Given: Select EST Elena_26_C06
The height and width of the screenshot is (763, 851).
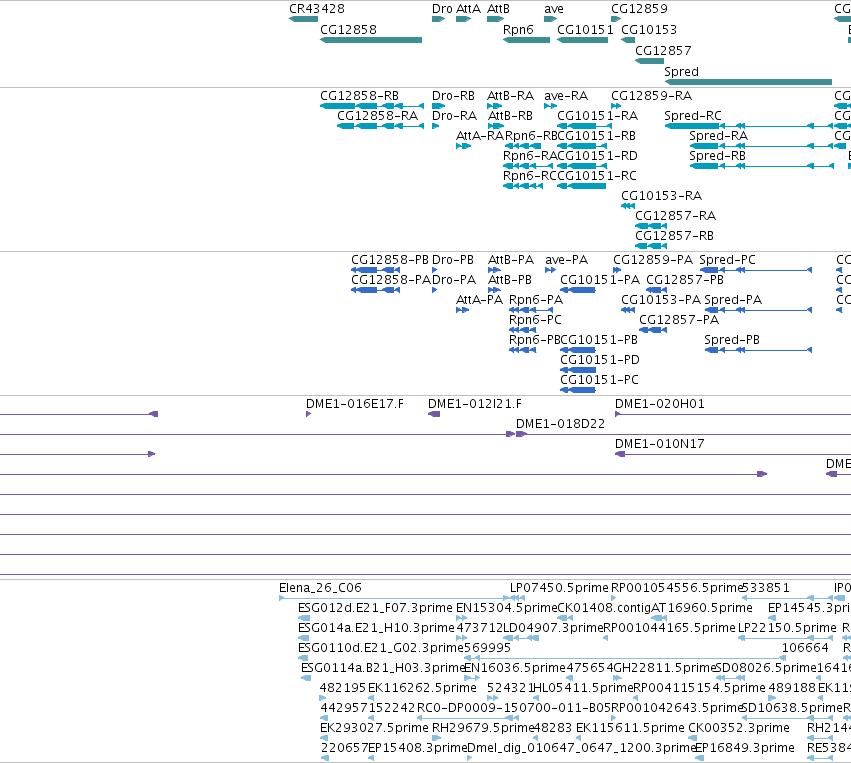Looking at the screenshot, I should click(x=394, y=598).
